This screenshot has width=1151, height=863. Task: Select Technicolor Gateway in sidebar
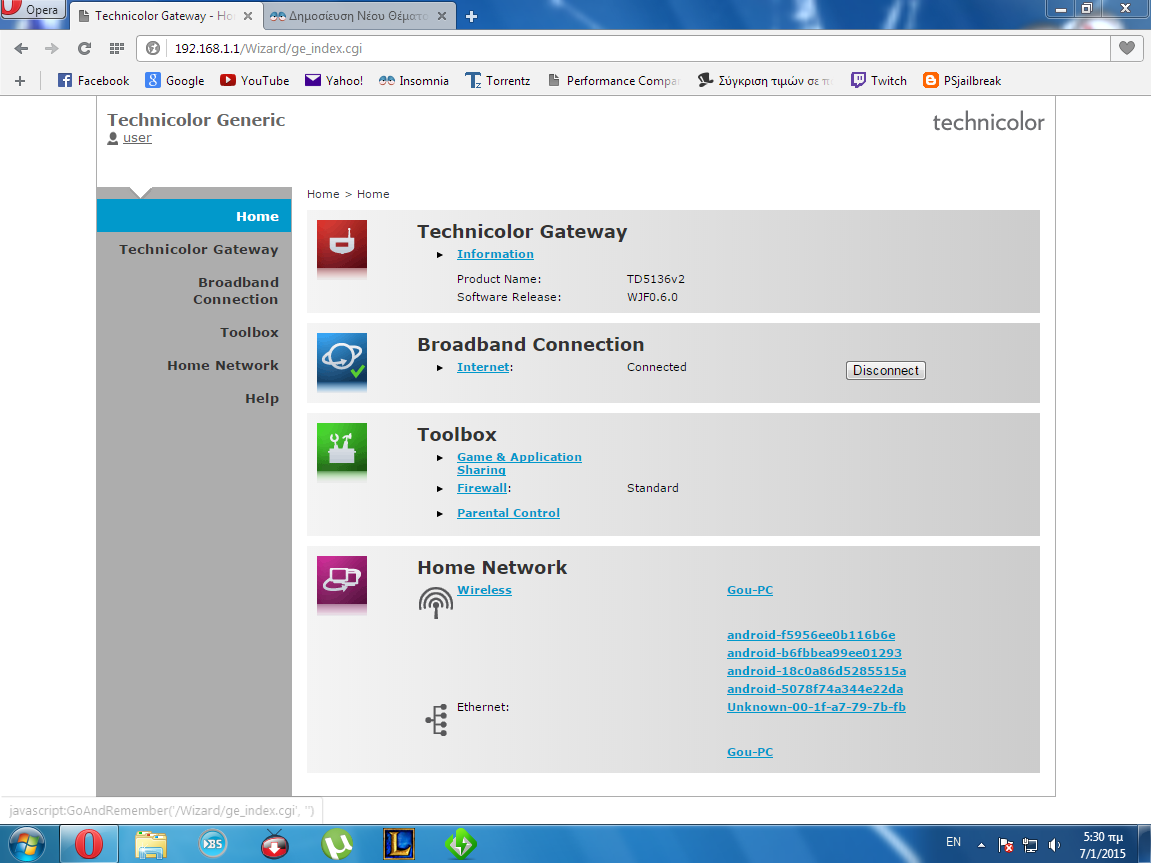198,250
